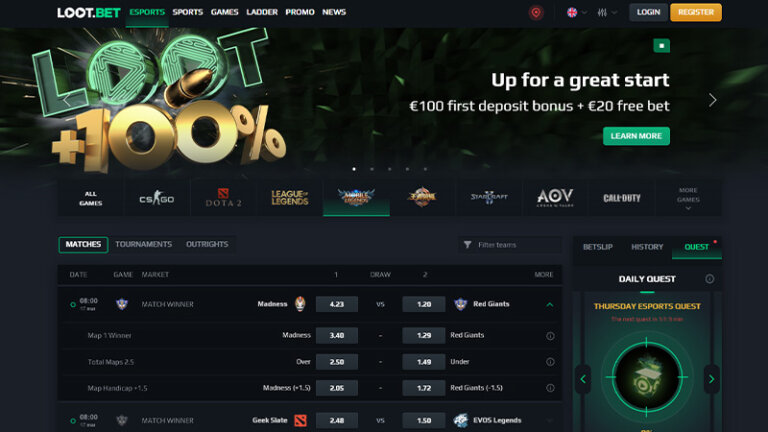Open Daily Quest info icon
Image resolution: width=768 pixels, height=432 pixels.
pyautogui.click(x=709, y=279)
